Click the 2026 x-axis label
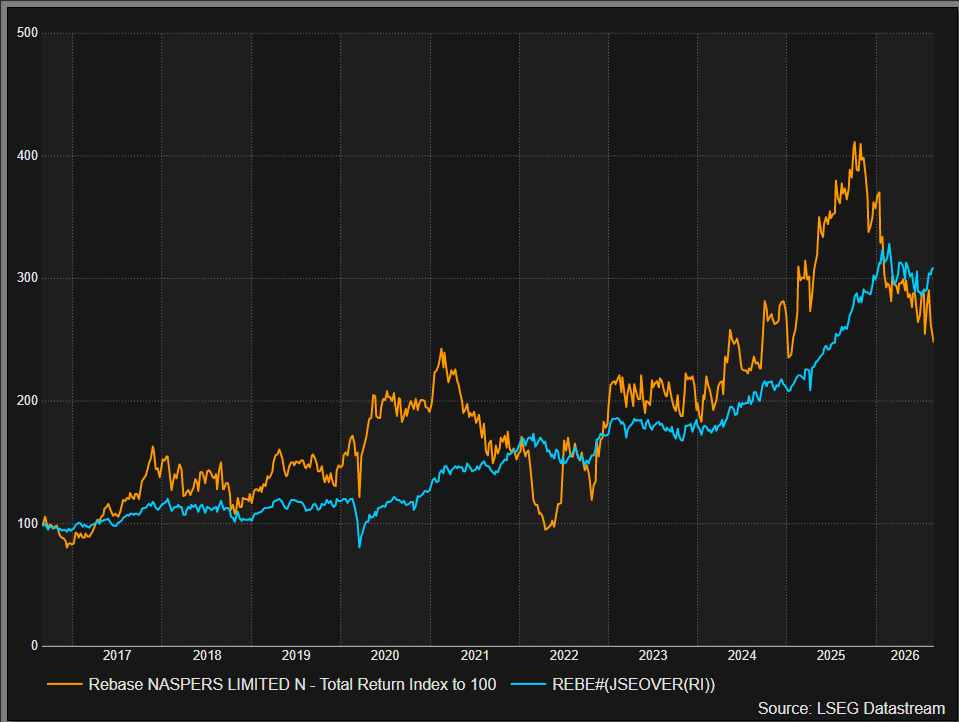 coord(905,655)
